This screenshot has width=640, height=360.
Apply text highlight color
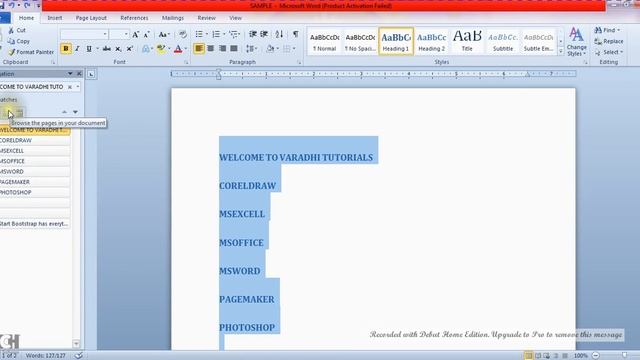coord(161,49)
